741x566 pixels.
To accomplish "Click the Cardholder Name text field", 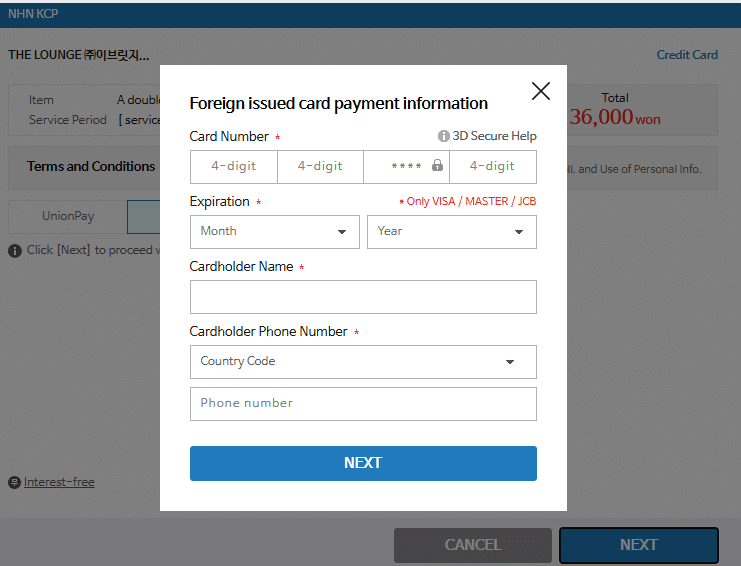I will pyautogui.click(x=363, y=297).
